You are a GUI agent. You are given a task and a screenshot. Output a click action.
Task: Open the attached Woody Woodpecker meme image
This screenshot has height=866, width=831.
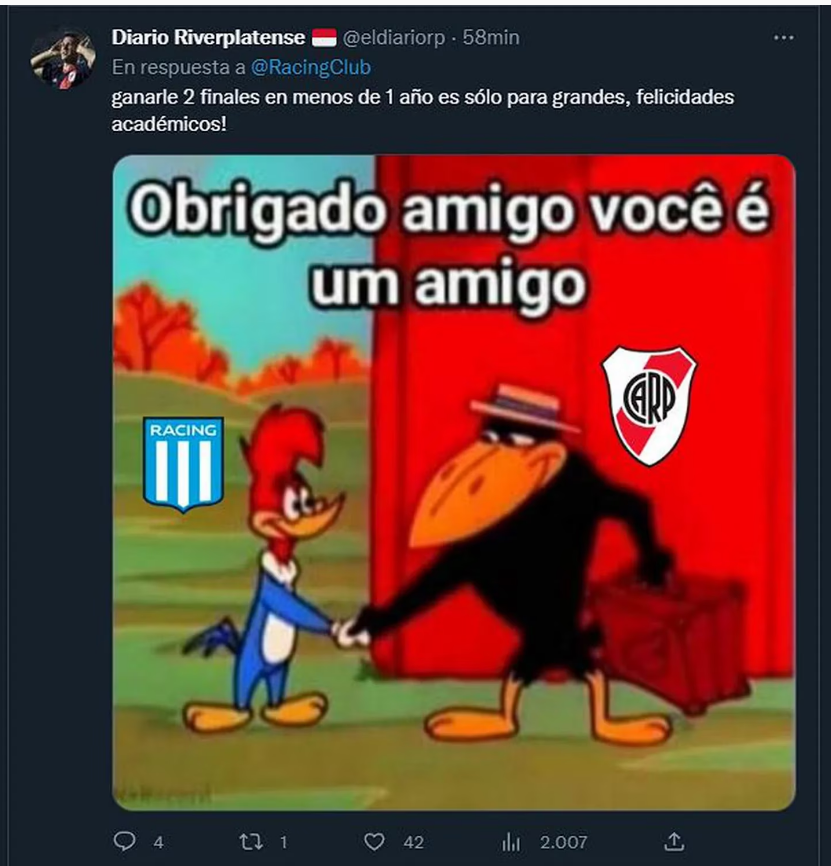click(x=454, y=482)
